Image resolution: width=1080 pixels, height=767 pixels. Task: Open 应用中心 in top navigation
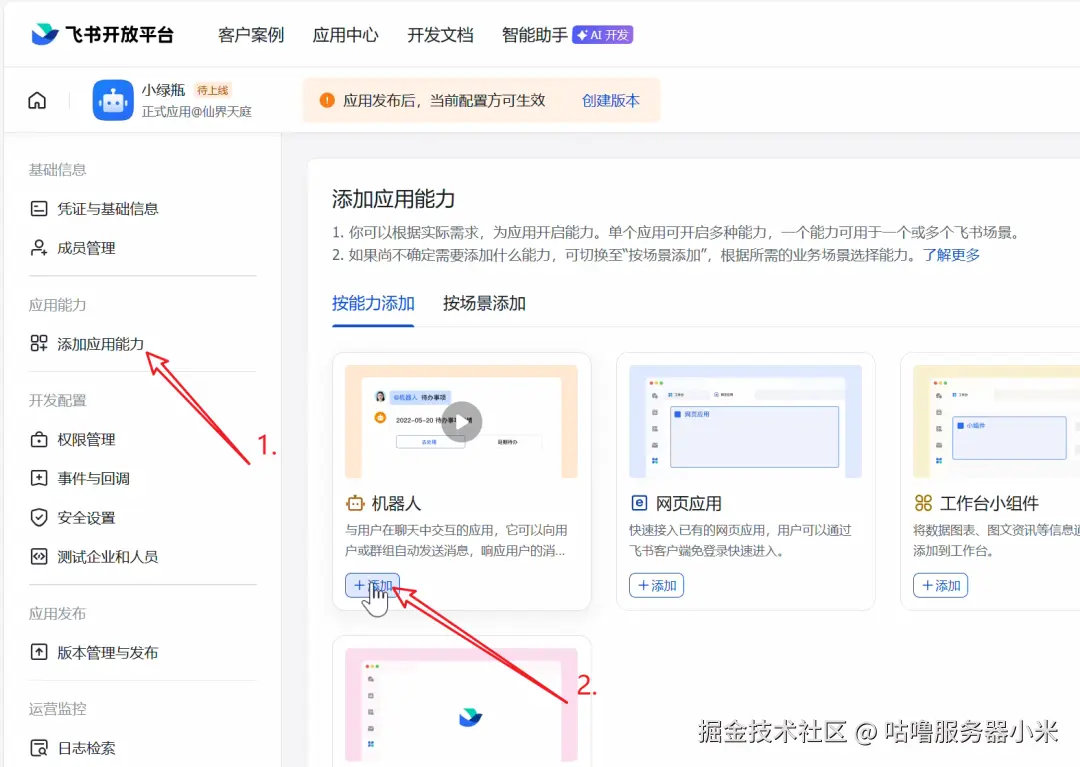point(346,35)
